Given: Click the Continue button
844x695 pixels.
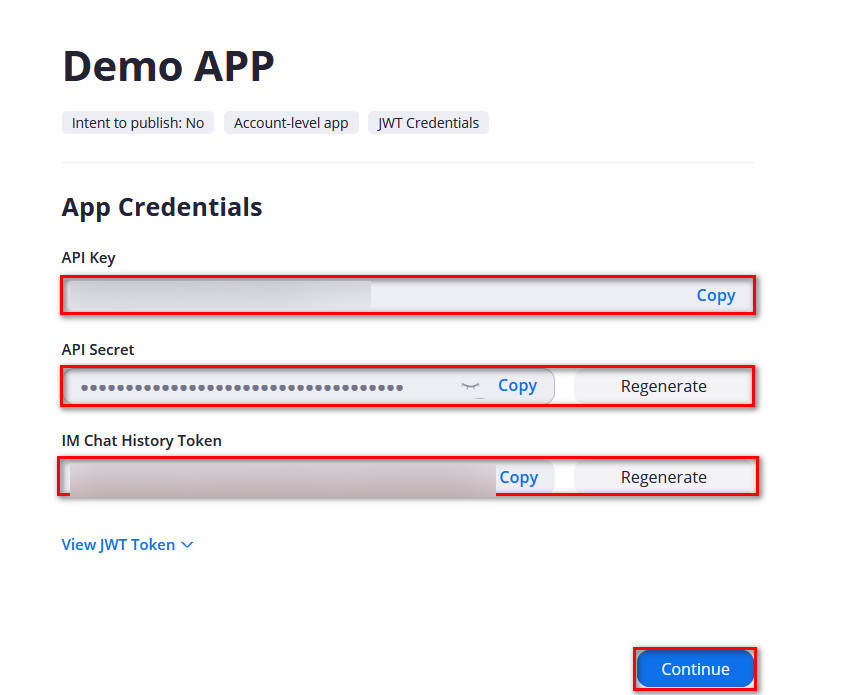Looking at the screenshot, I should pyautogui.click(x=695, y=669).
